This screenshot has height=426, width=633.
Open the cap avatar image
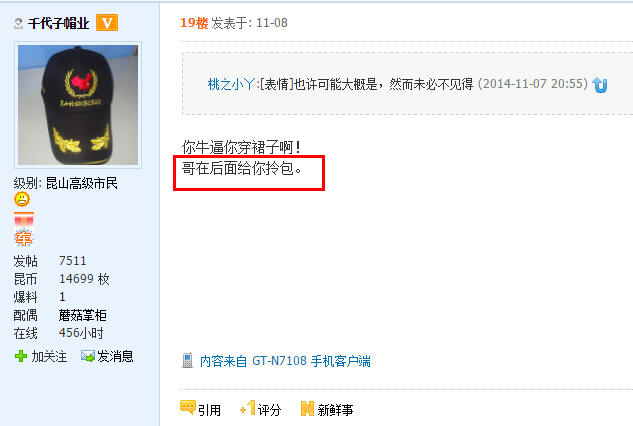78,105
